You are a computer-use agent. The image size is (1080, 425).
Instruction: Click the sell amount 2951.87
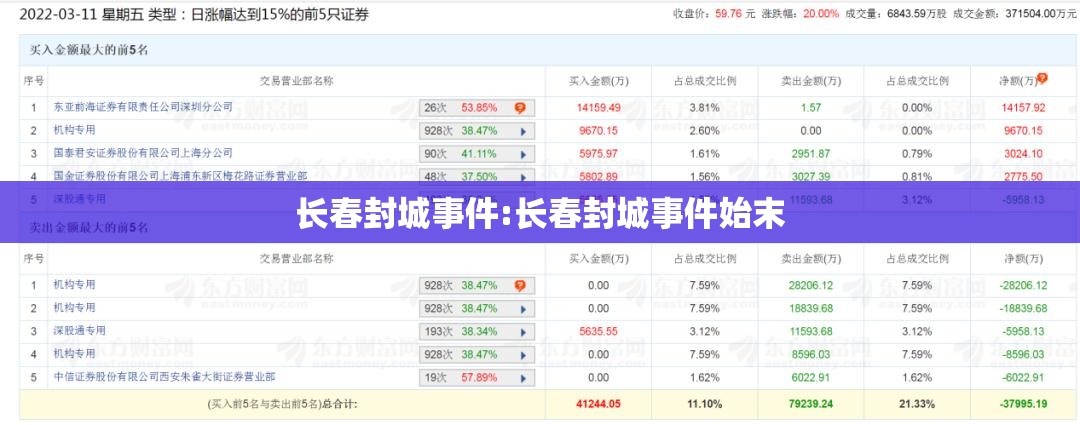click(x=811, y=154)
